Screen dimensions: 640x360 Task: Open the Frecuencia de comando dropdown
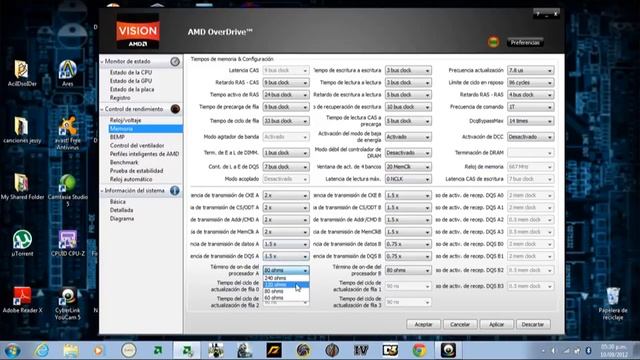(x=530, y=107)
